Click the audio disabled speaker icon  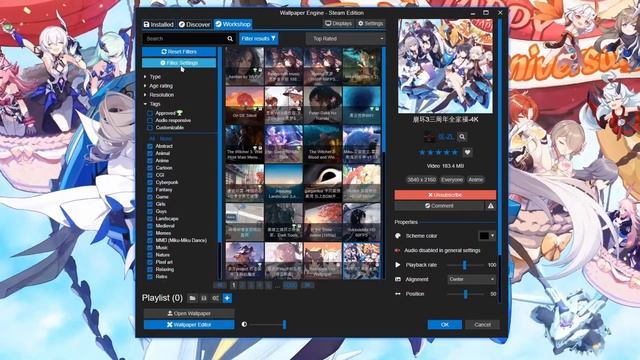point(398,250)
